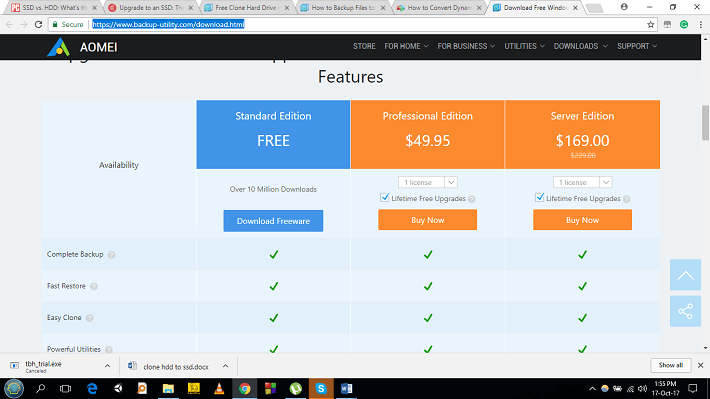
Task: Click the Download Freeware button
Action: (273, 221)
